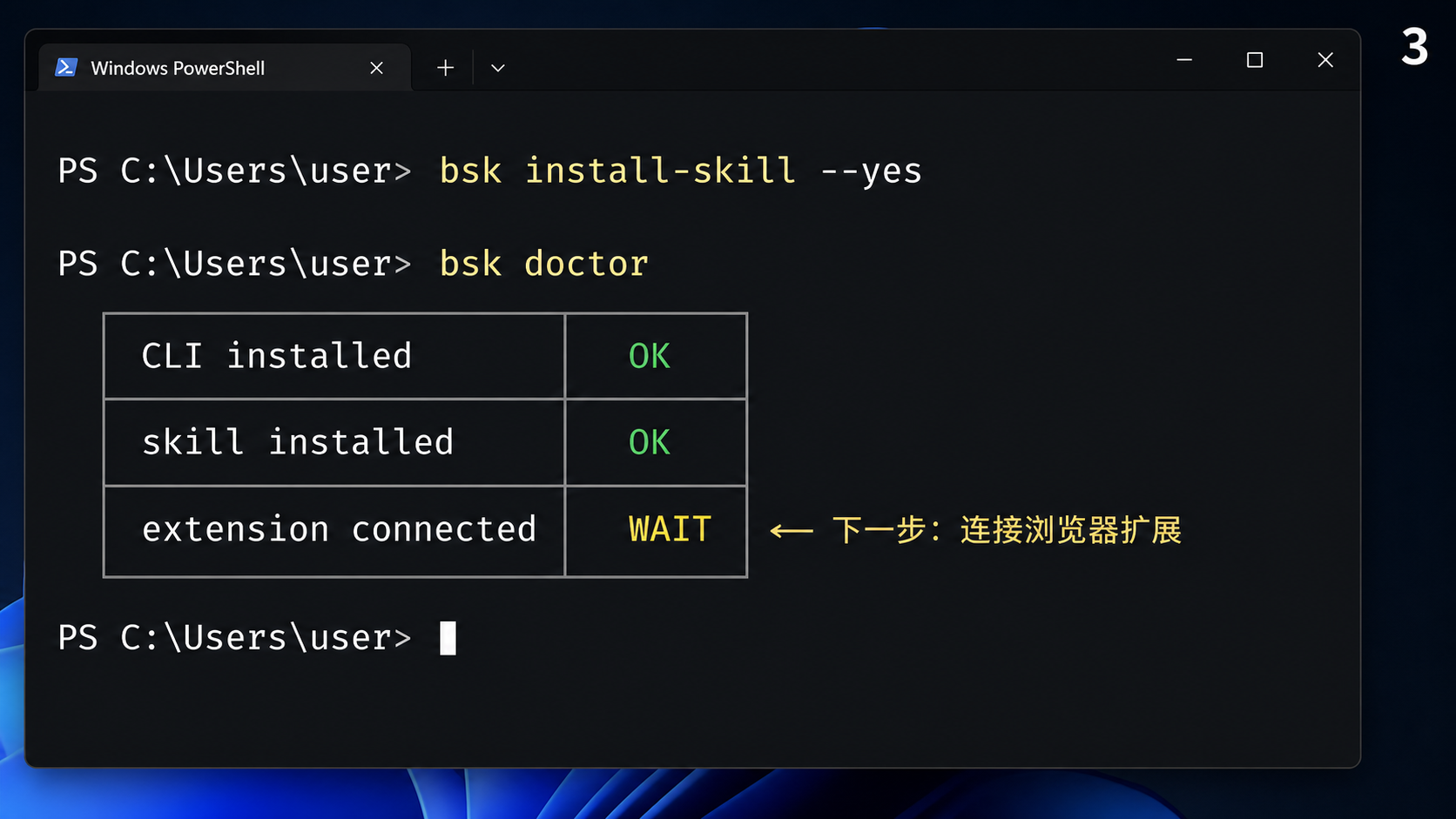Screen dimensions: 1456x819
Task: Click the 'bsk install-skill --yes' command text
Action: [680, 171]
